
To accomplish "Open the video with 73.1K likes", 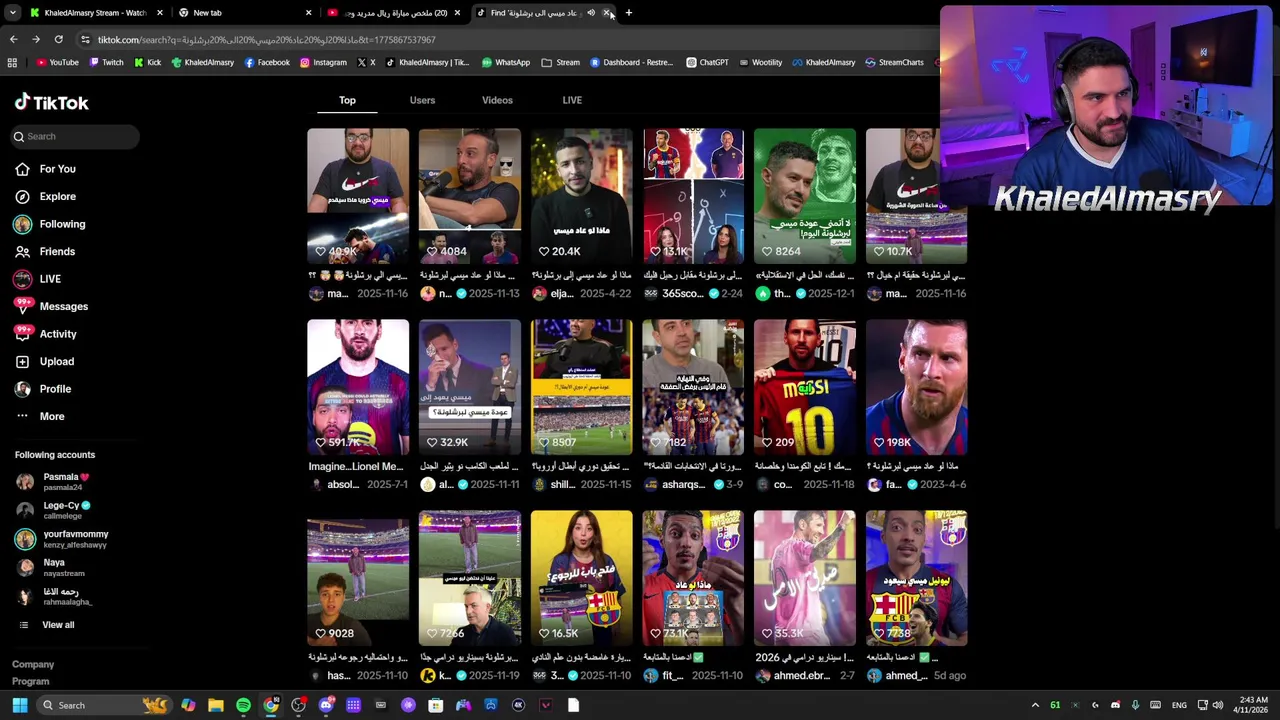I will (694, 579).
